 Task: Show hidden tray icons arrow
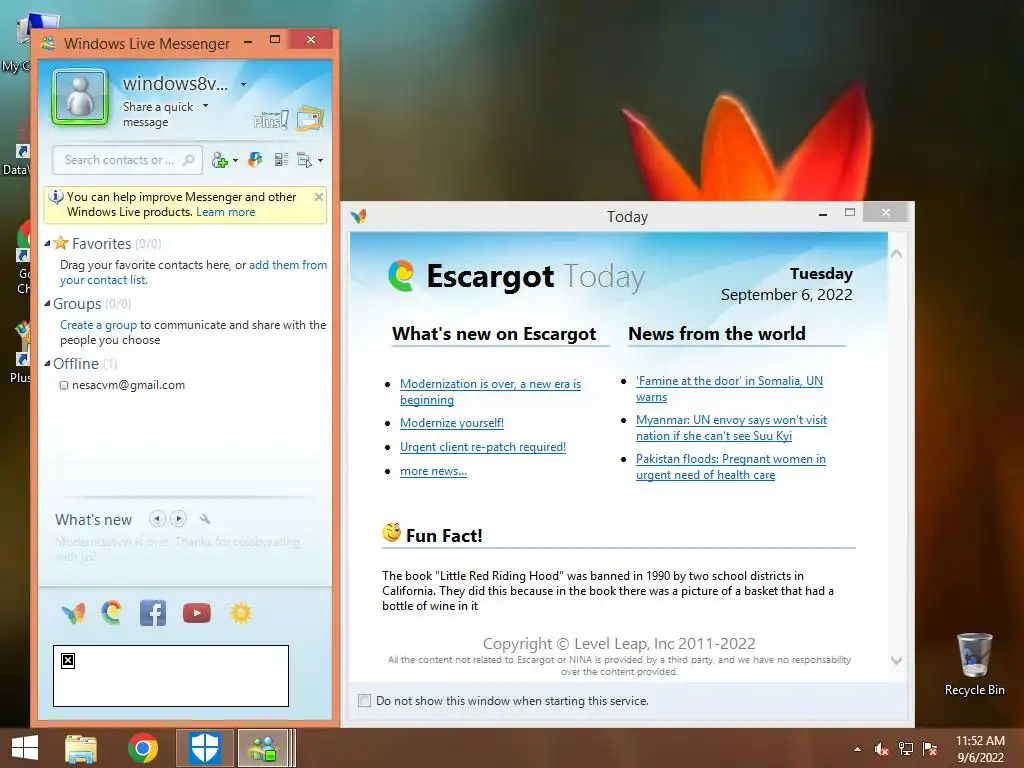[x=857, y=749]
